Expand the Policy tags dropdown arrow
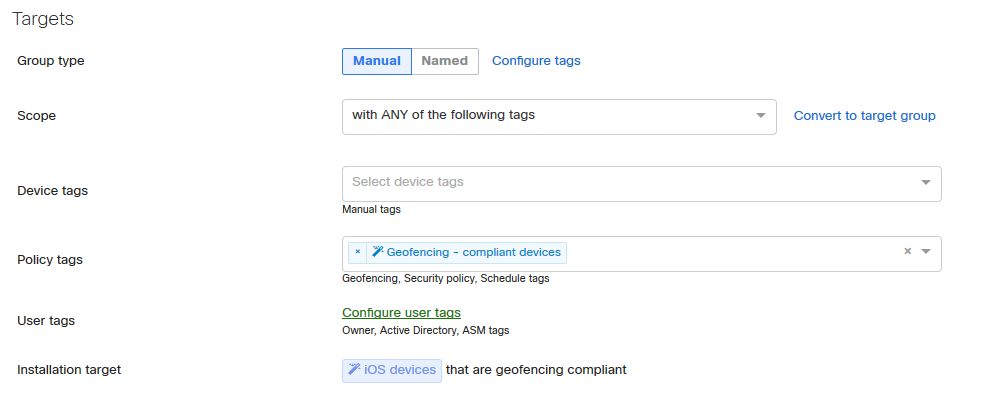The width and height of the screenshot is (998, 405). pos(926,251)
